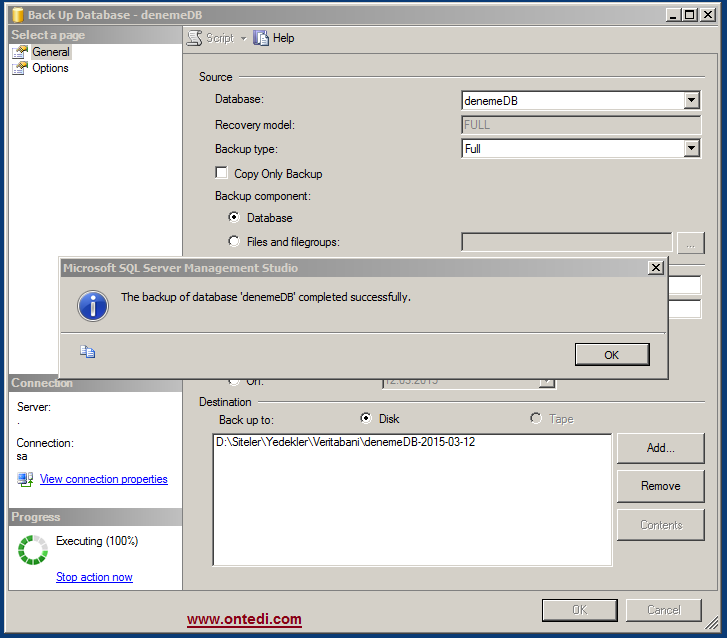Click the blue information icon in dialog

(93, 306)
